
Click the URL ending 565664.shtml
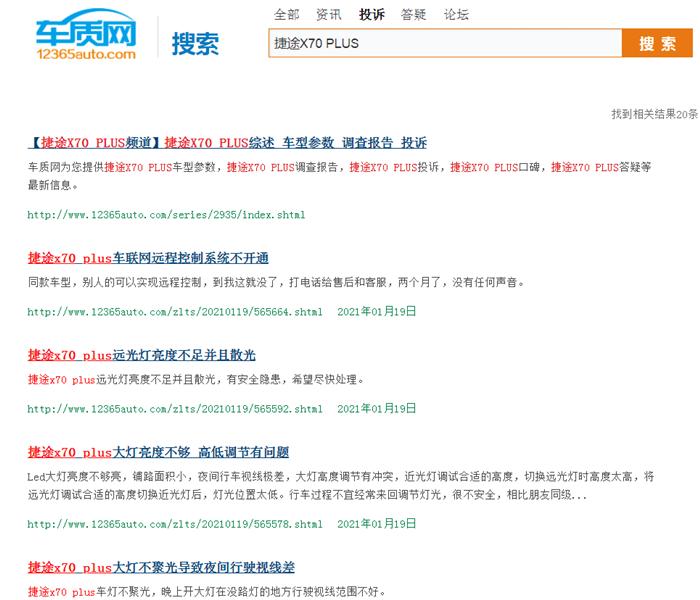pos(175,312)
